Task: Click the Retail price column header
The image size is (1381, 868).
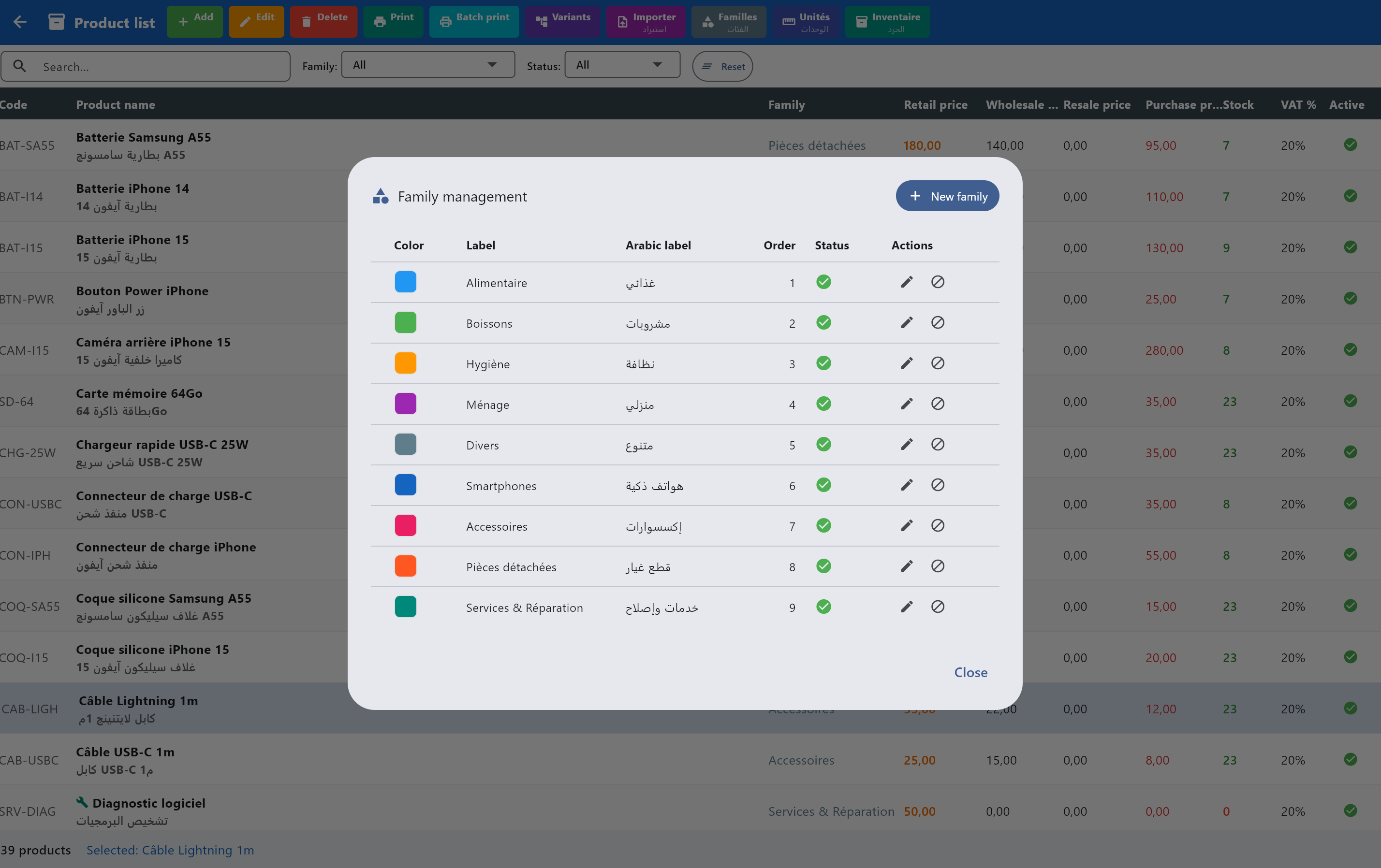Action: [x=935, y=105]
